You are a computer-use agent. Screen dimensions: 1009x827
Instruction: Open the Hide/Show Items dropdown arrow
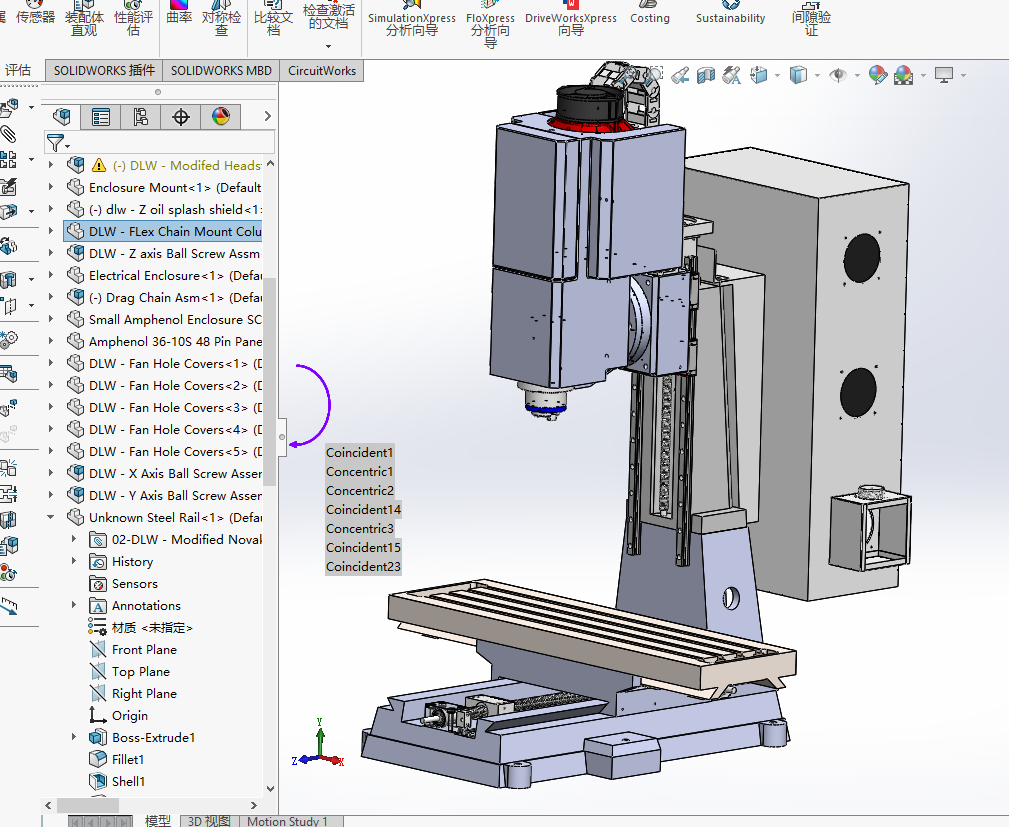tap(857, 76)
